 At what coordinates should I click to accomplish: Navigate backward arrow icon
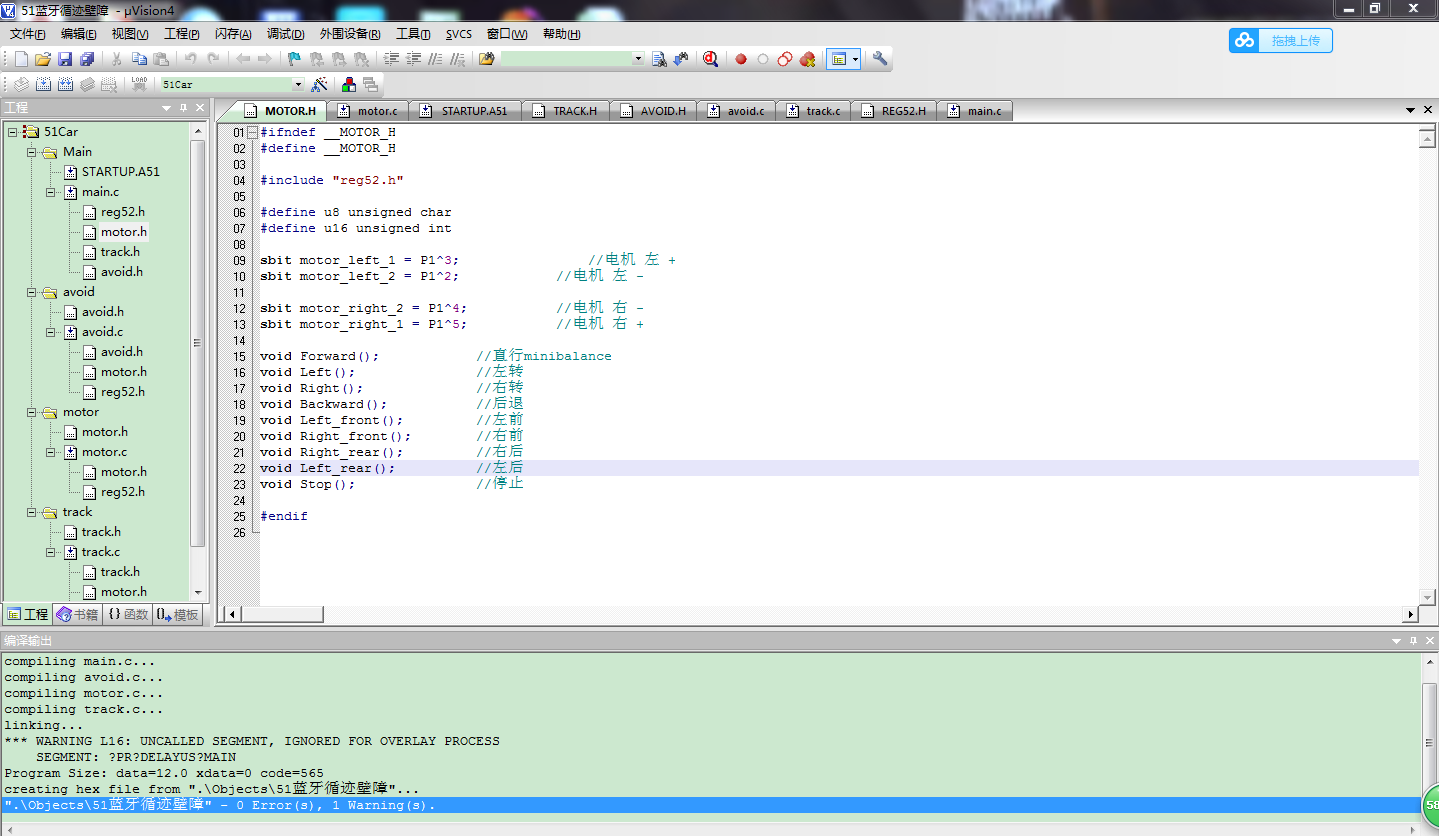[243, 59]
